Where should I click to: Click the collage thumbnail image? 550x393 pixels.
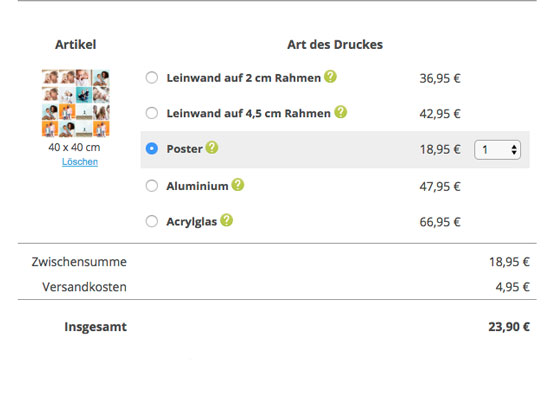click(75, 103)
